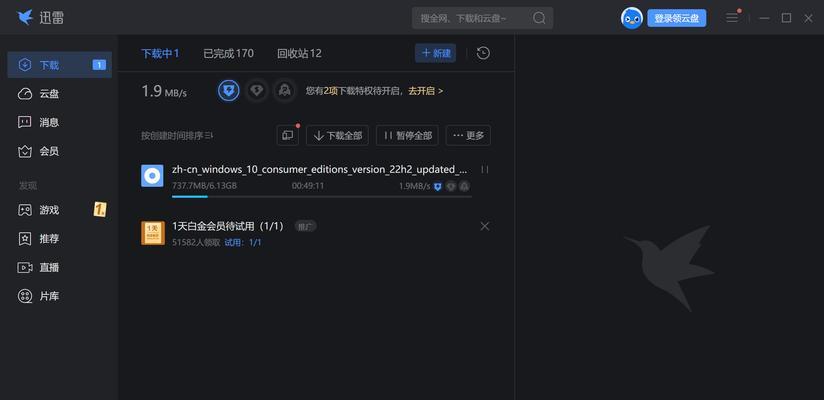Open the Xunlei logo home
This screenshot has width=824, height=400.
pos(40,18)
